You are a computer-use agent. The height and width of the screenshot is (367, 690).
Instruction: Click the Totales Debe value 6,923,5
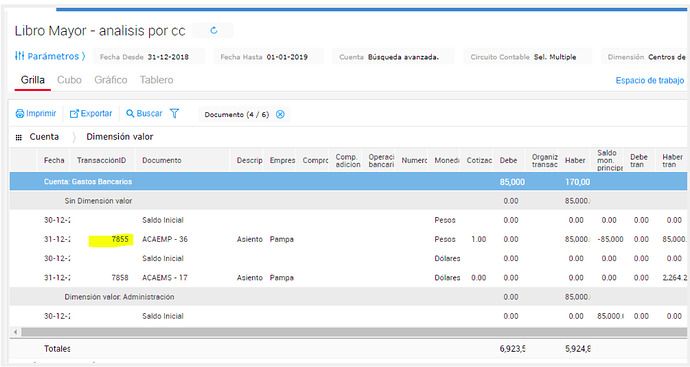pos(512,349)
